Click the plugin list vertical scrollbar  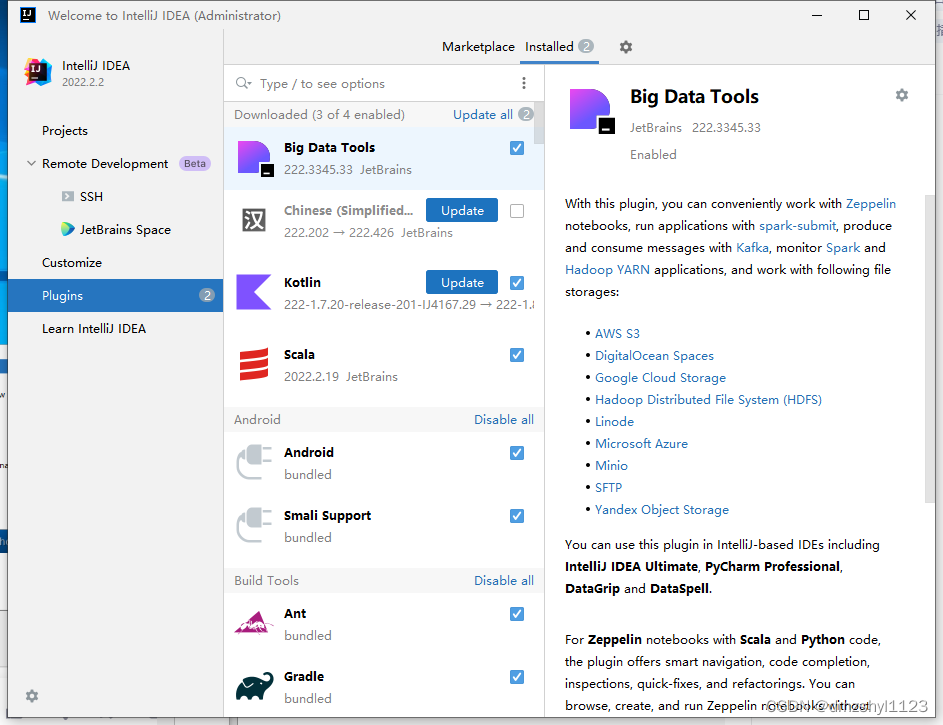pos(539,123)
